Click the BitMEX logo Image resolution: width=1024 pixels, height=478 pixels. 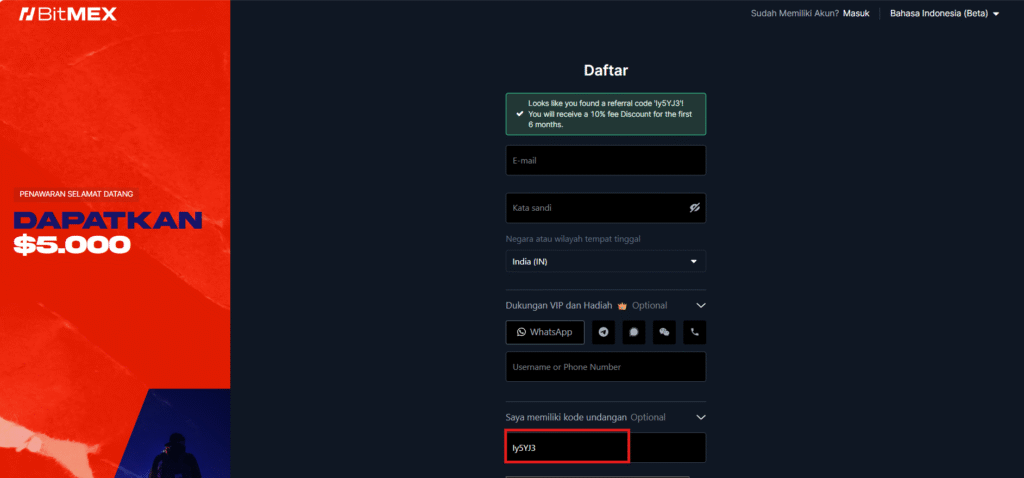point(68,14)
